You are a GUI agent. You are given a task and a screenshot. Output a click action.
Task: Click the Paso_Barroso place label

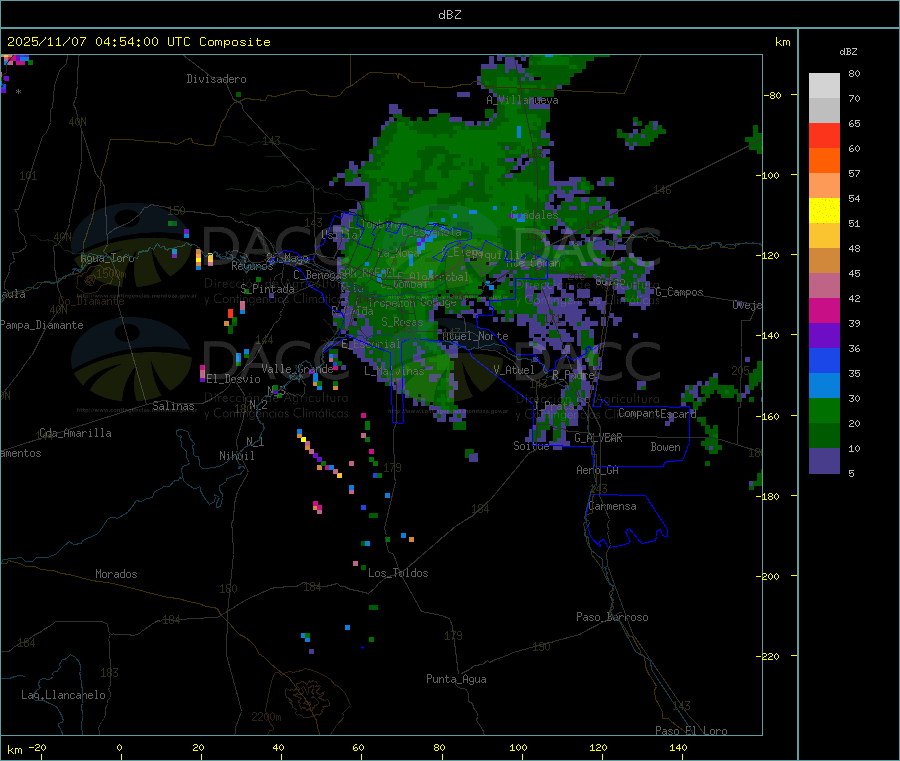coord(612,618)
